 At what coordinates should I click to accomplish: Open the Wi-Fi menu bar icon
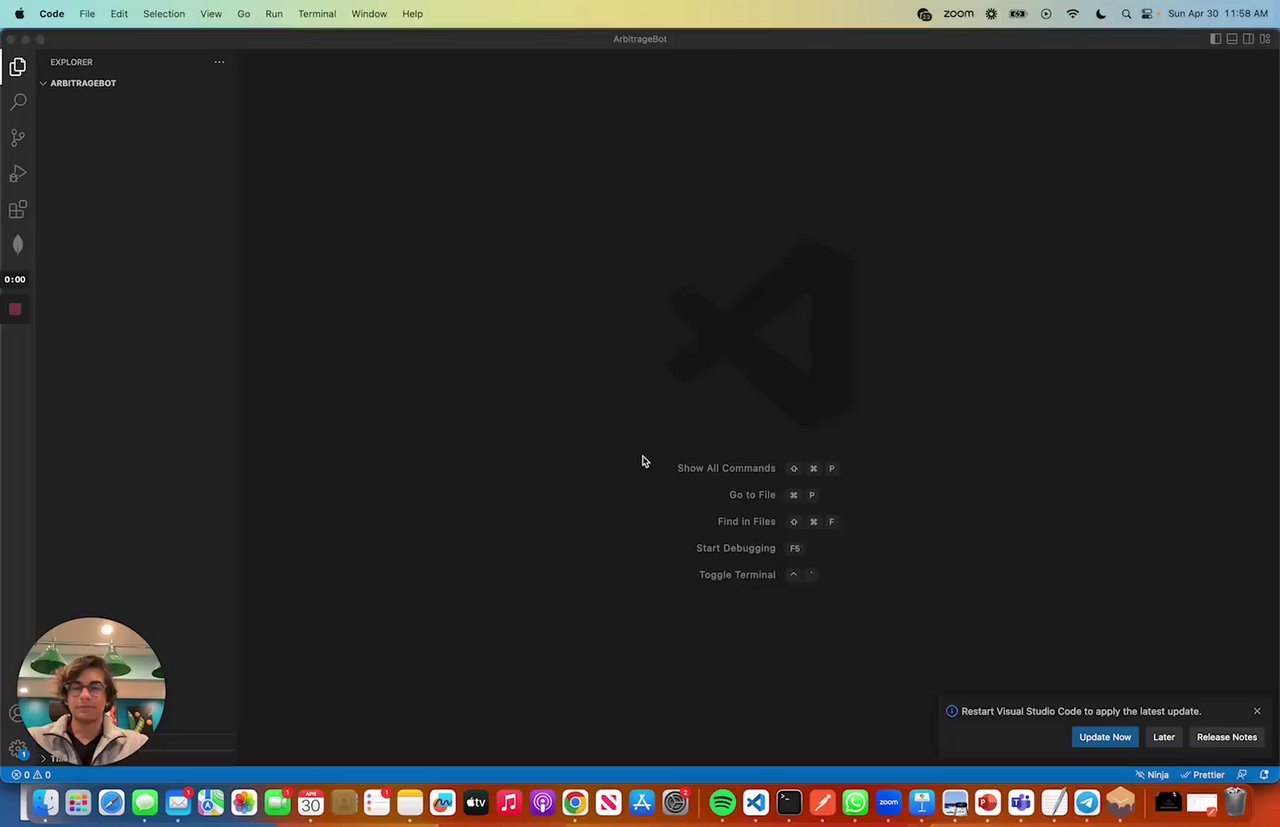[1073, 14]
